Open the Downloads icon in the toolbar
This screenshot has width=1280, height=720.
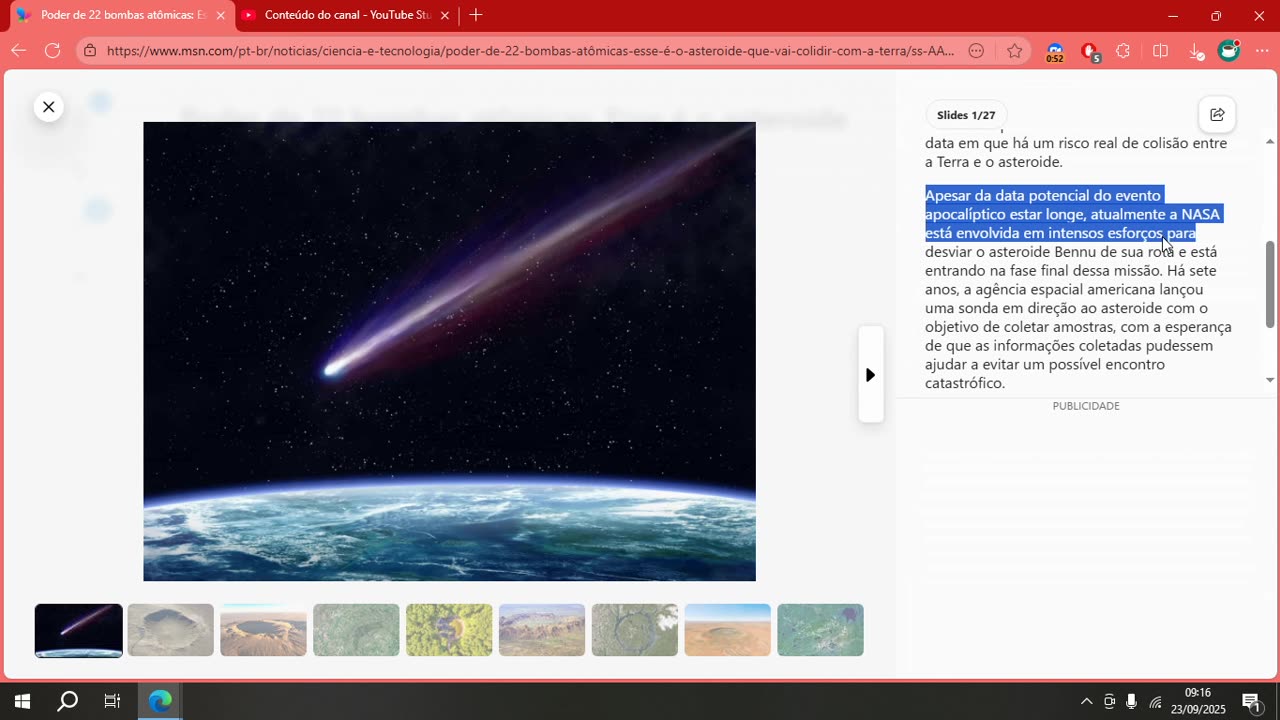(x=1196, y=51)
